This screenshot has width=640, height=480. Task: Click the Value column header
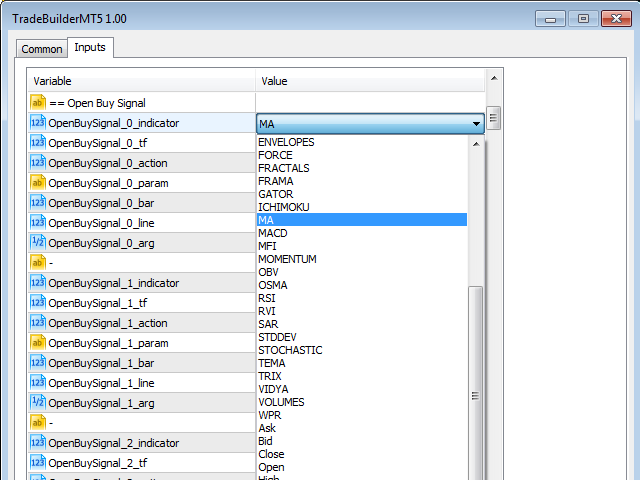370,81
